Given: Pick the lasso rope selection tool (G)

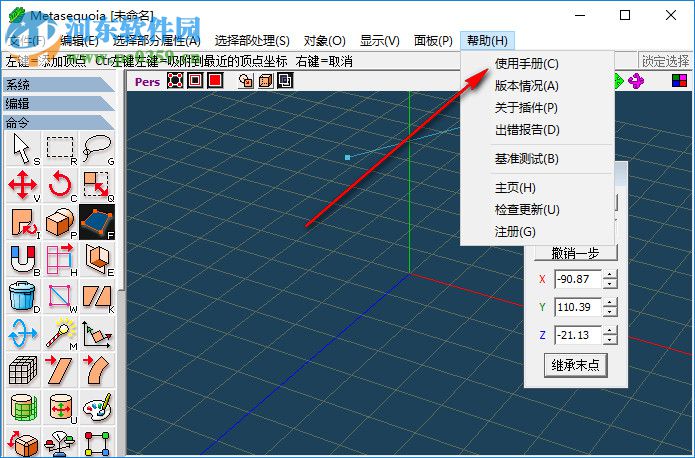Looking at the screenshot, I should [x=97, y=149].
